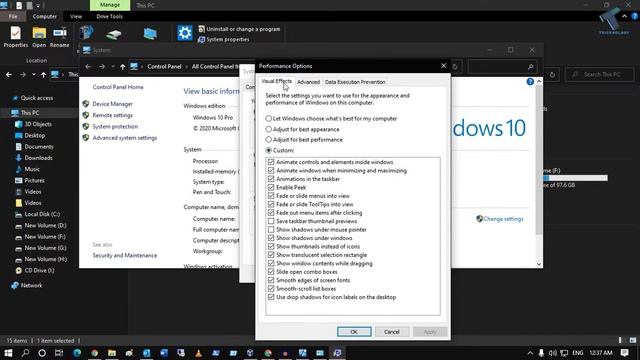Open taskbar search
The height and width of the screenshot is (360, 640).
tap(25, 353)
